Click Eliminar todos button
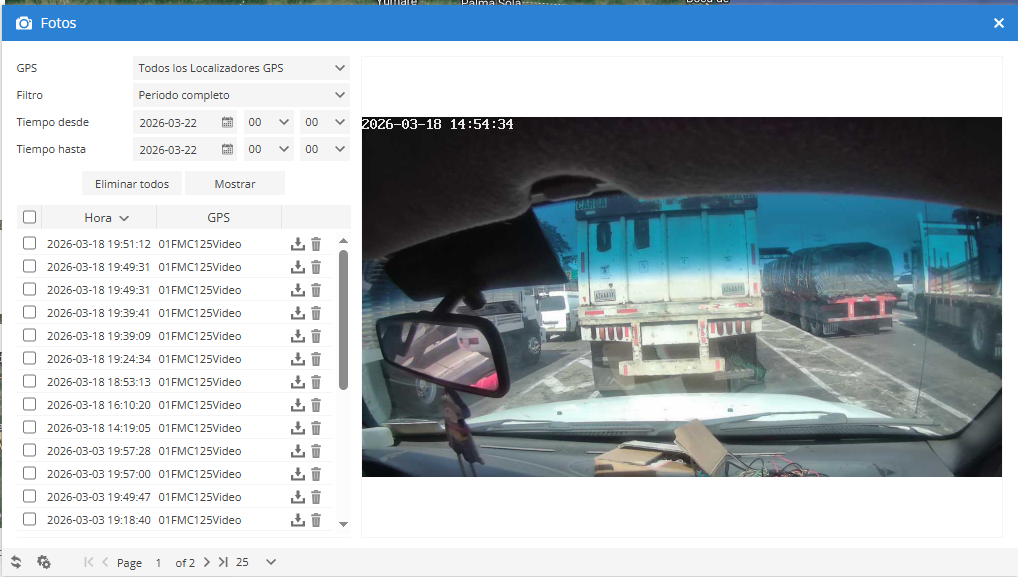Viewport: 1023px width, 577px height. [x=132, y=184]
